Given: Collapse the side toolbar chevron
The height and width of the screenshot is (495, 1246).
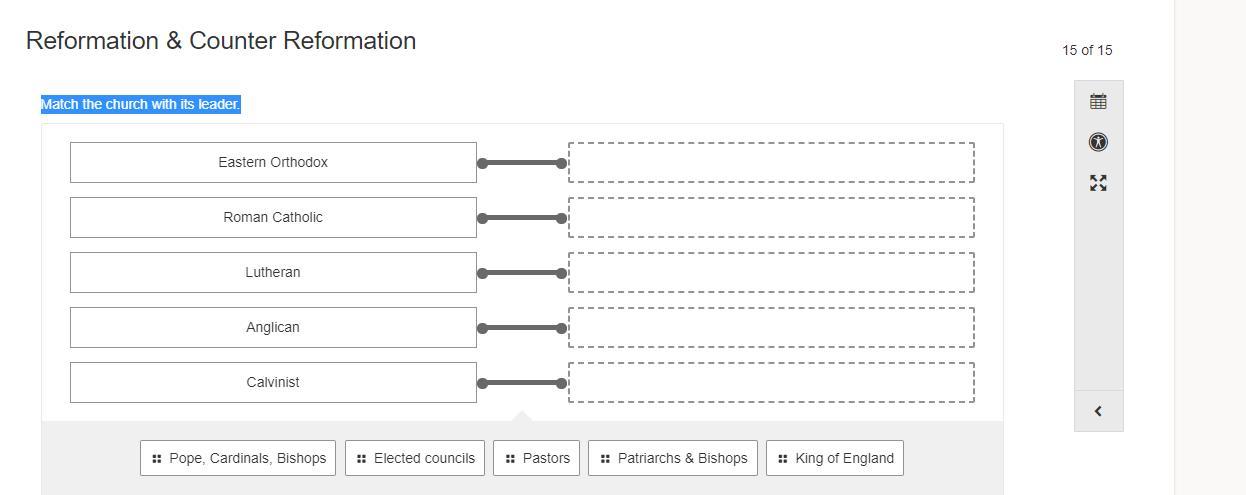Looking at the screenshot, I should point(1098,411).
